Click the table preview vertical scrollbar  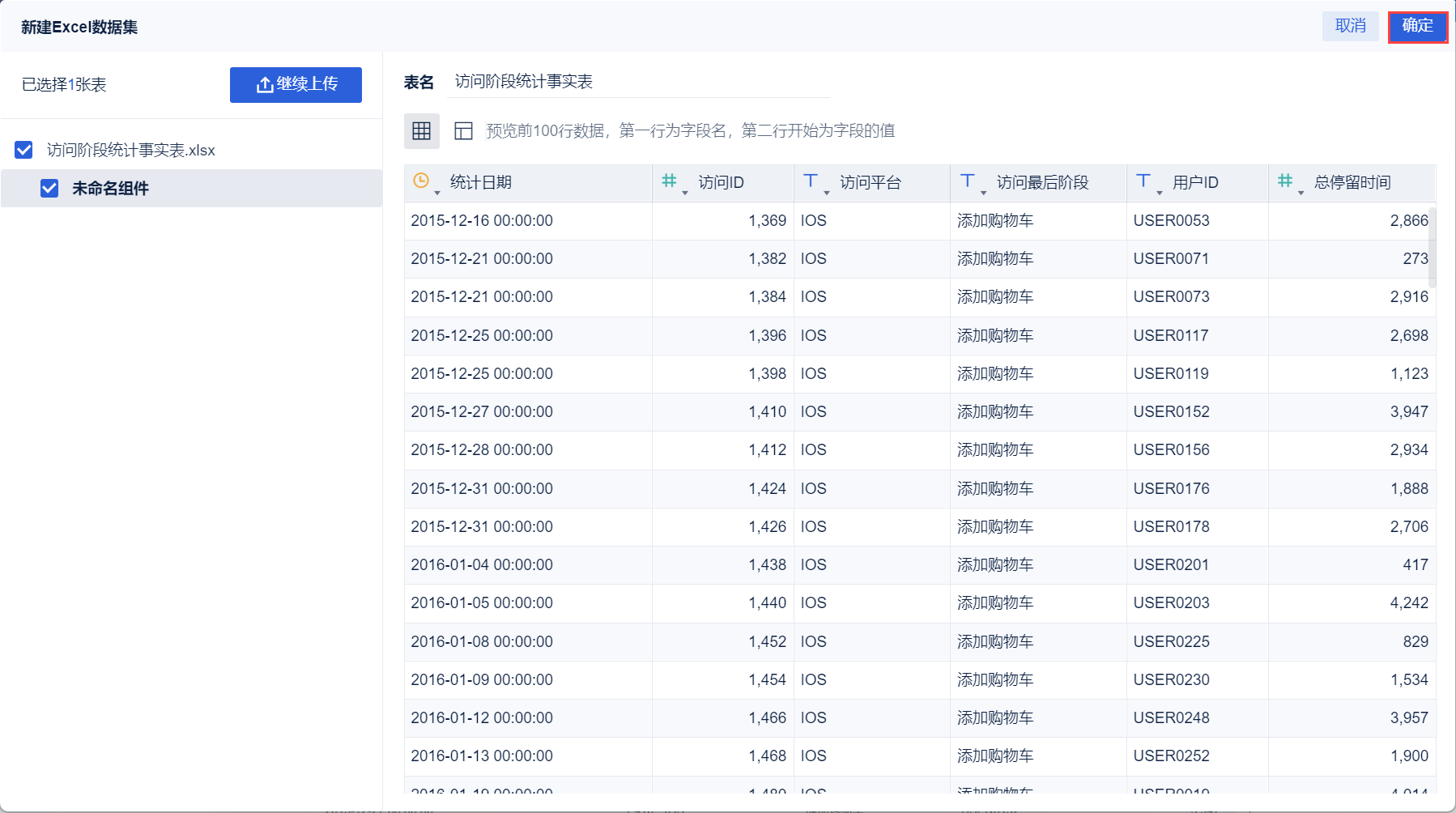coord(1432,247)
